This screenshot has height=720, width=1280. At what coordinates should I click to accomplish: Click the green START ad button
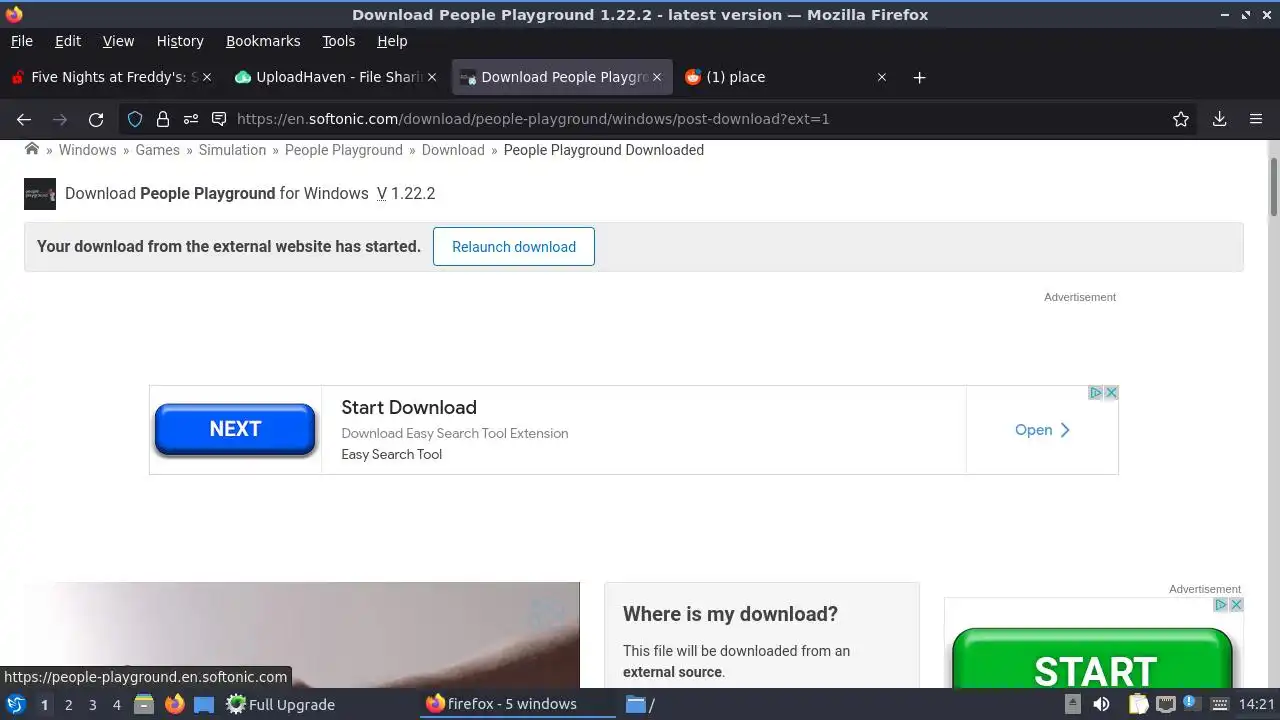pyautogui.click(x=1093, y=660)
